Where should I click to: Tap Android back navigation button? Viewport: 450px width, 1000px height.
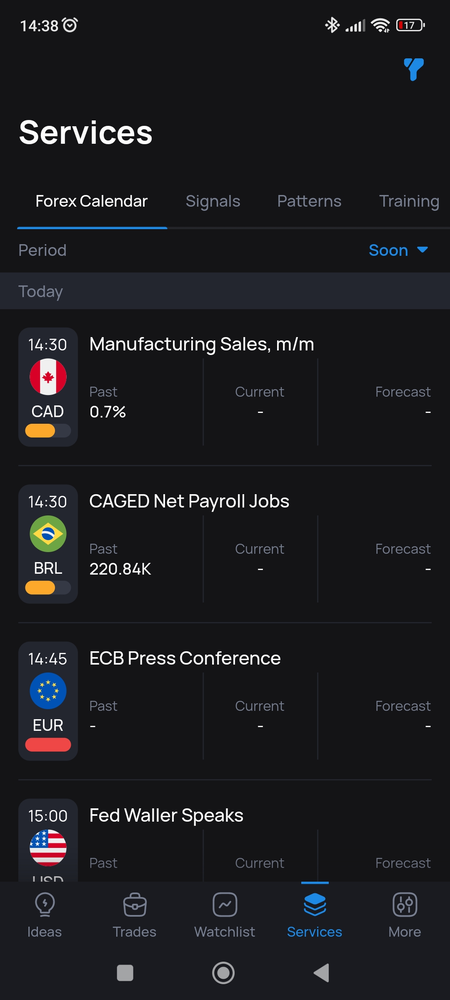(x=321, y=973)
